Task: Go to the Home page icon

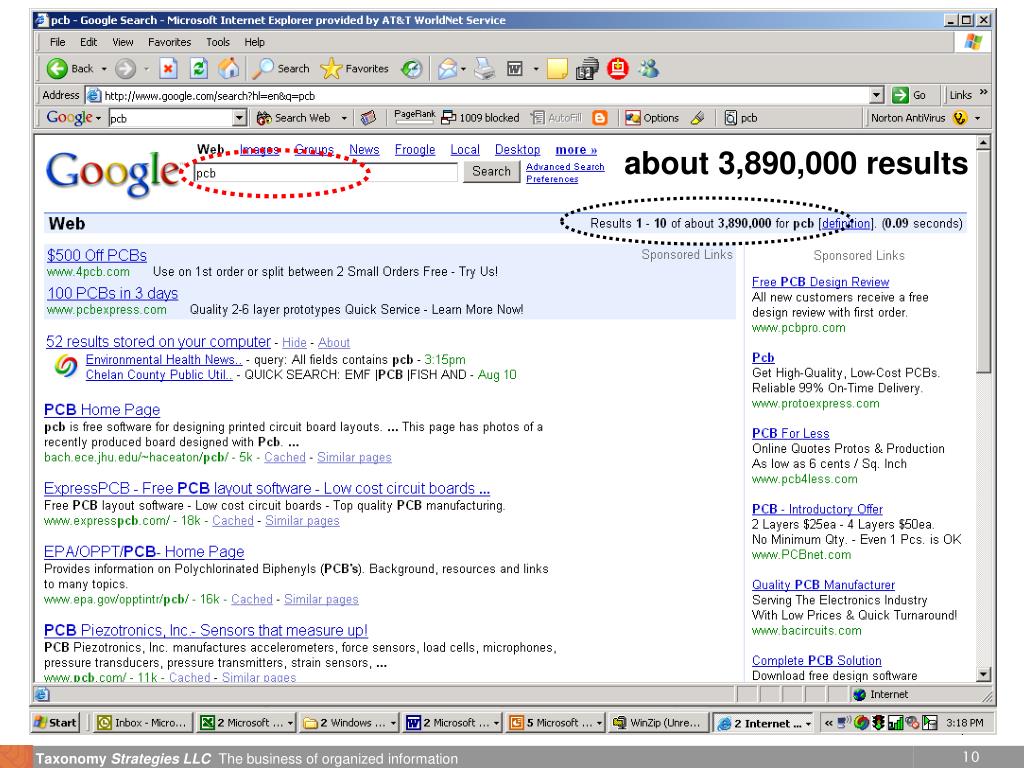Action: point(229,68)
